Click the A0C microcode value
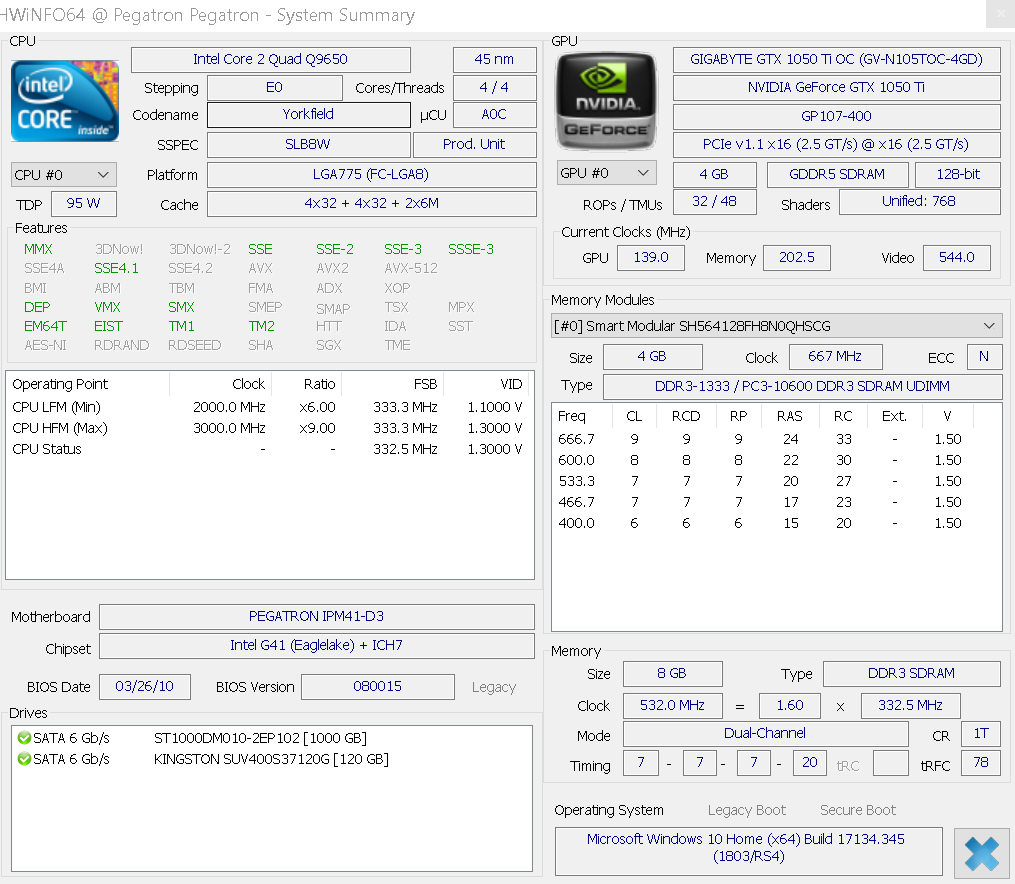 tap(495, 115)
